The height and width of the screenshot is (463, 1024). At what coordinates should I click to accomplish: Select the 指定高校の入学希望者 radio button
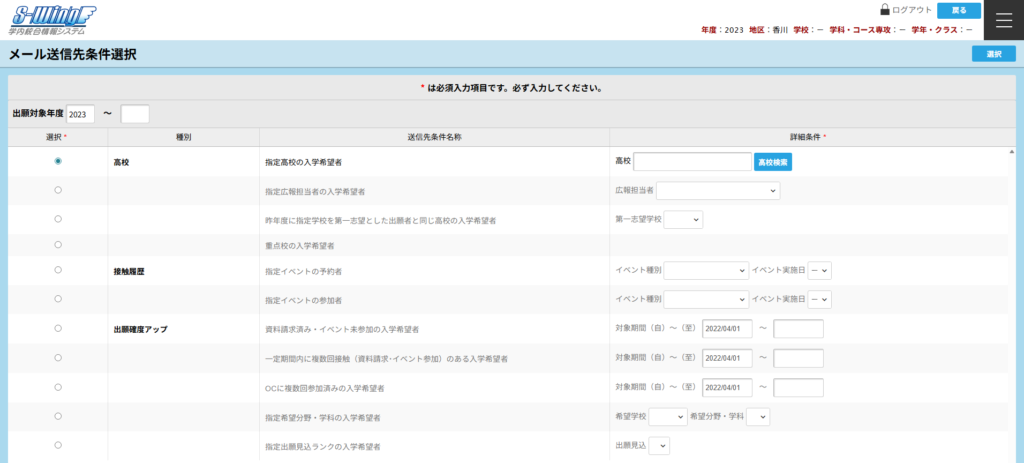pos(58,161)
